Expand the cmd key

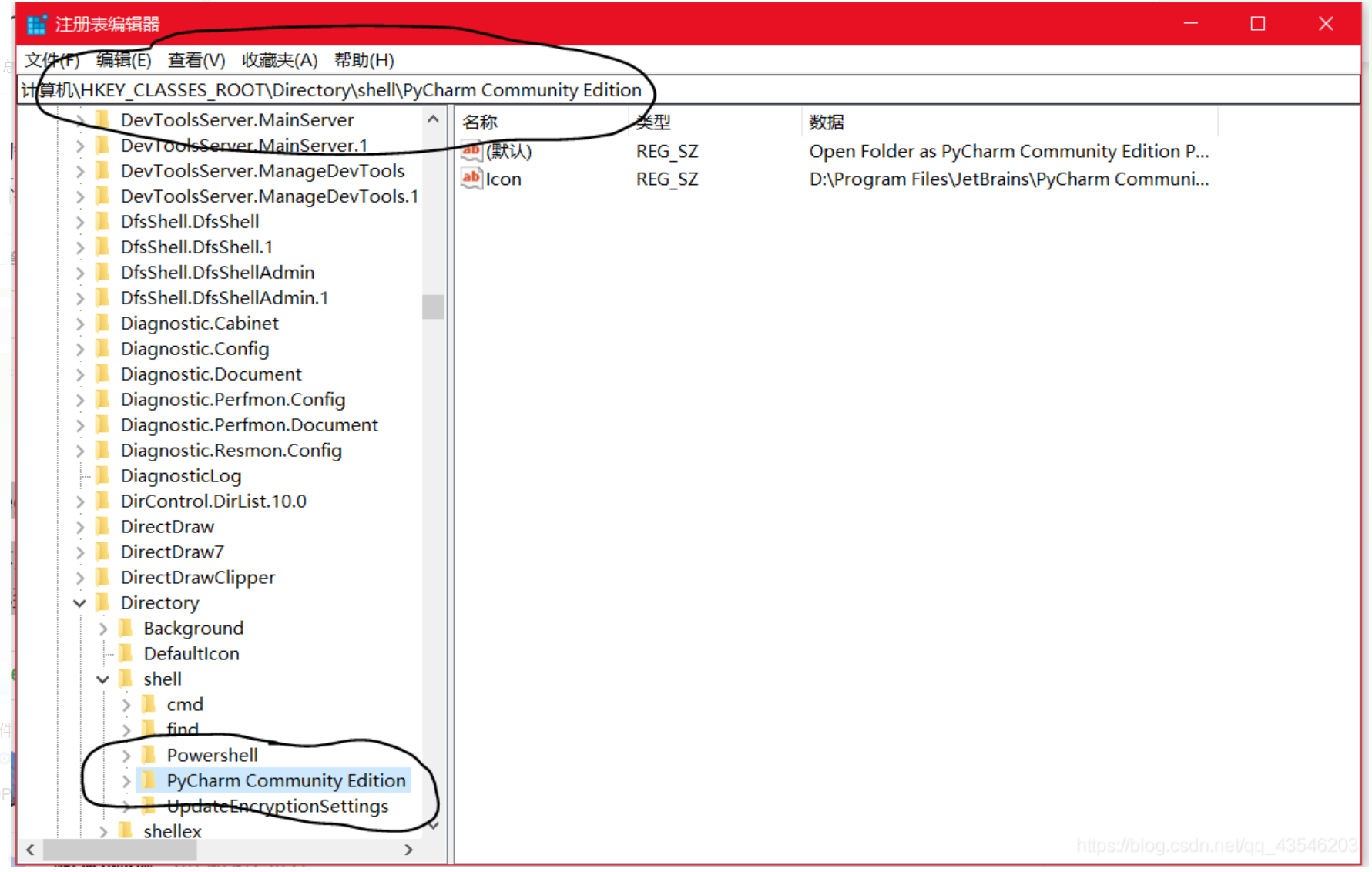pos(126,705)
